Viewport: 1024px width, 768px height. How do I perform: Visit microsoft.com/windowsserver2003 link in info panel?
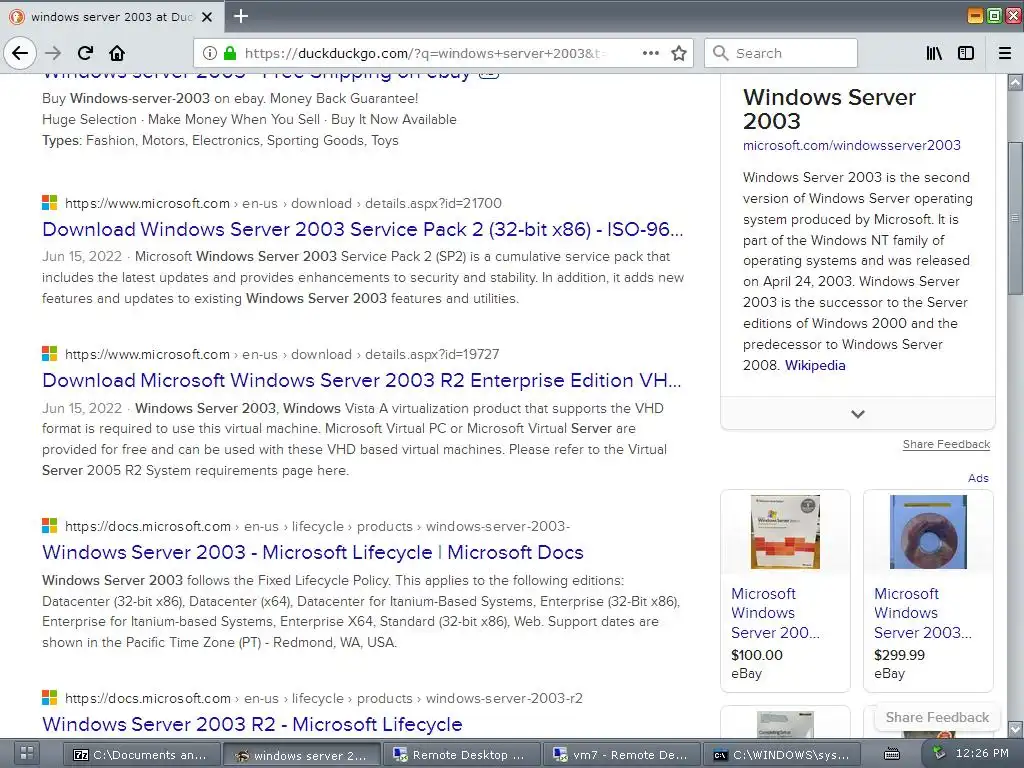(x=852, y=145)
